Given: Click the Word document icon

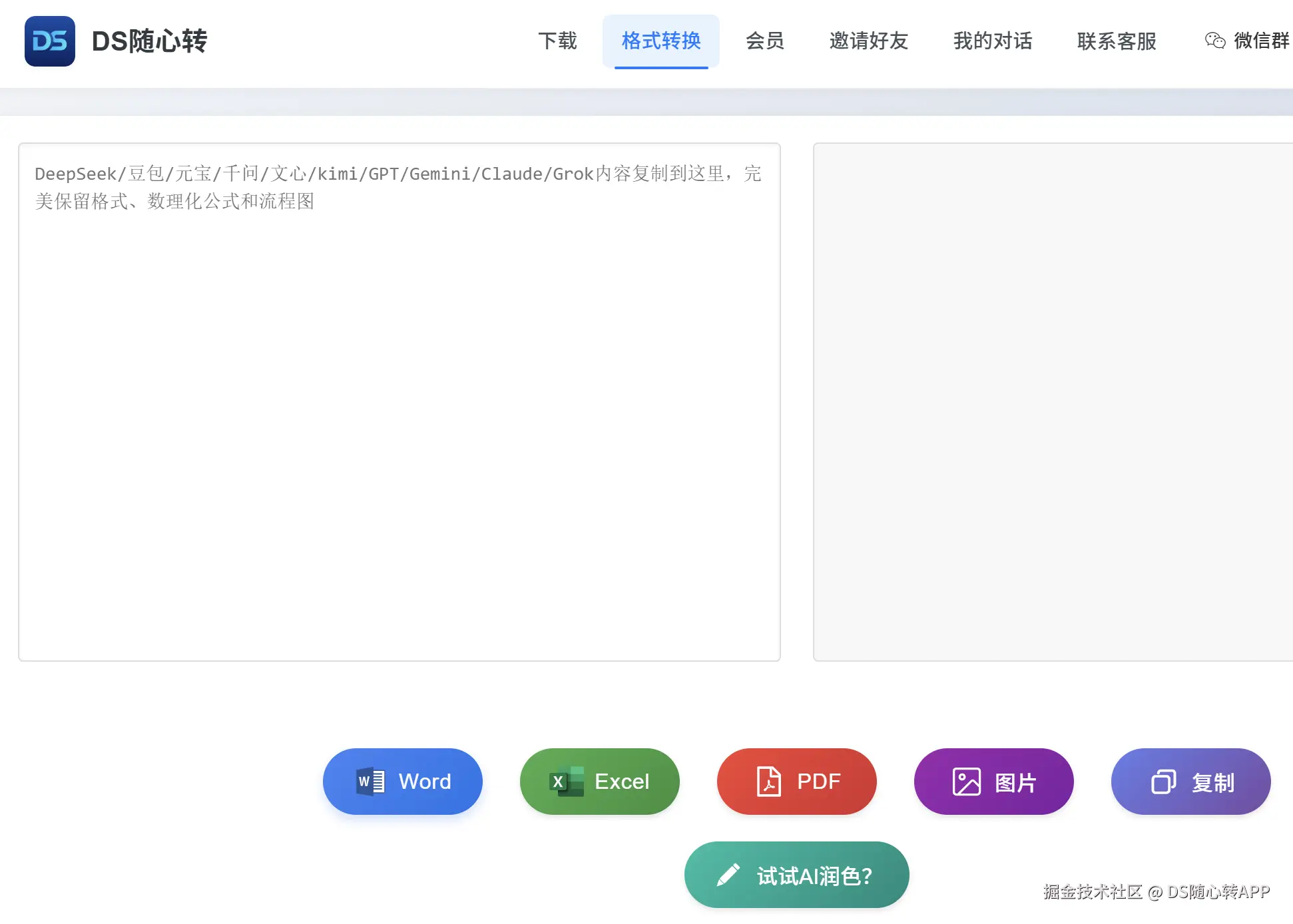Looking at the screenshot, I should 370,782.
